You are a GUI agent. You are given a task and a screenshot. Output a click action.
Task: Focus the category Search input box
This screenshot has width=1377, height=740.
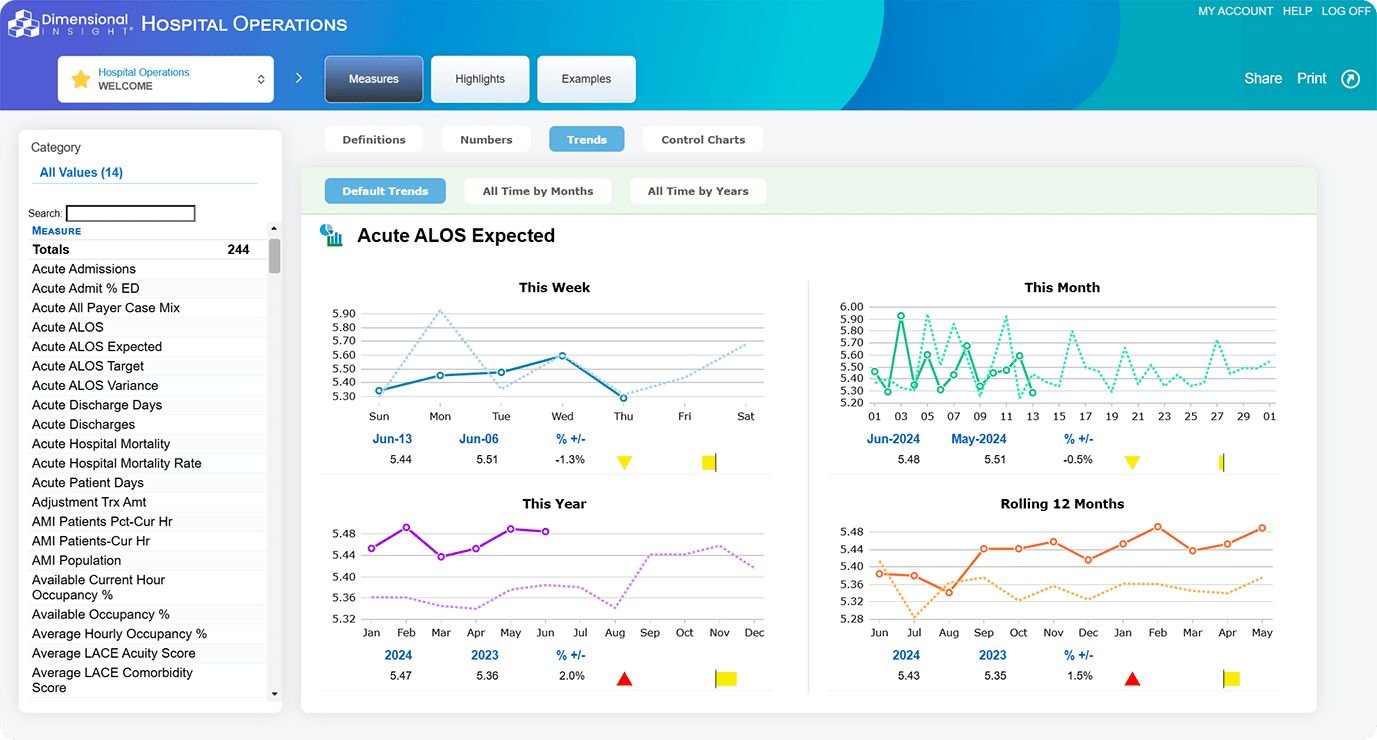[130, 213]
